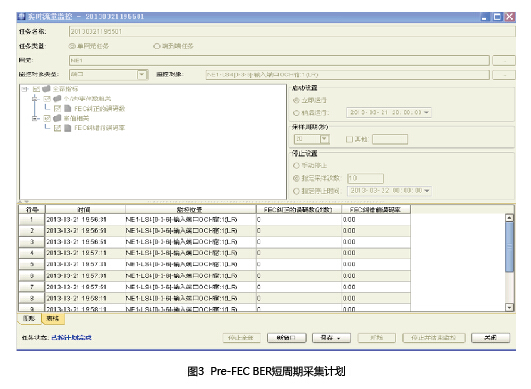Click the task name input field
Image resolution: width=531 pixels, height=389 pixels.
(x=292, y=31)
